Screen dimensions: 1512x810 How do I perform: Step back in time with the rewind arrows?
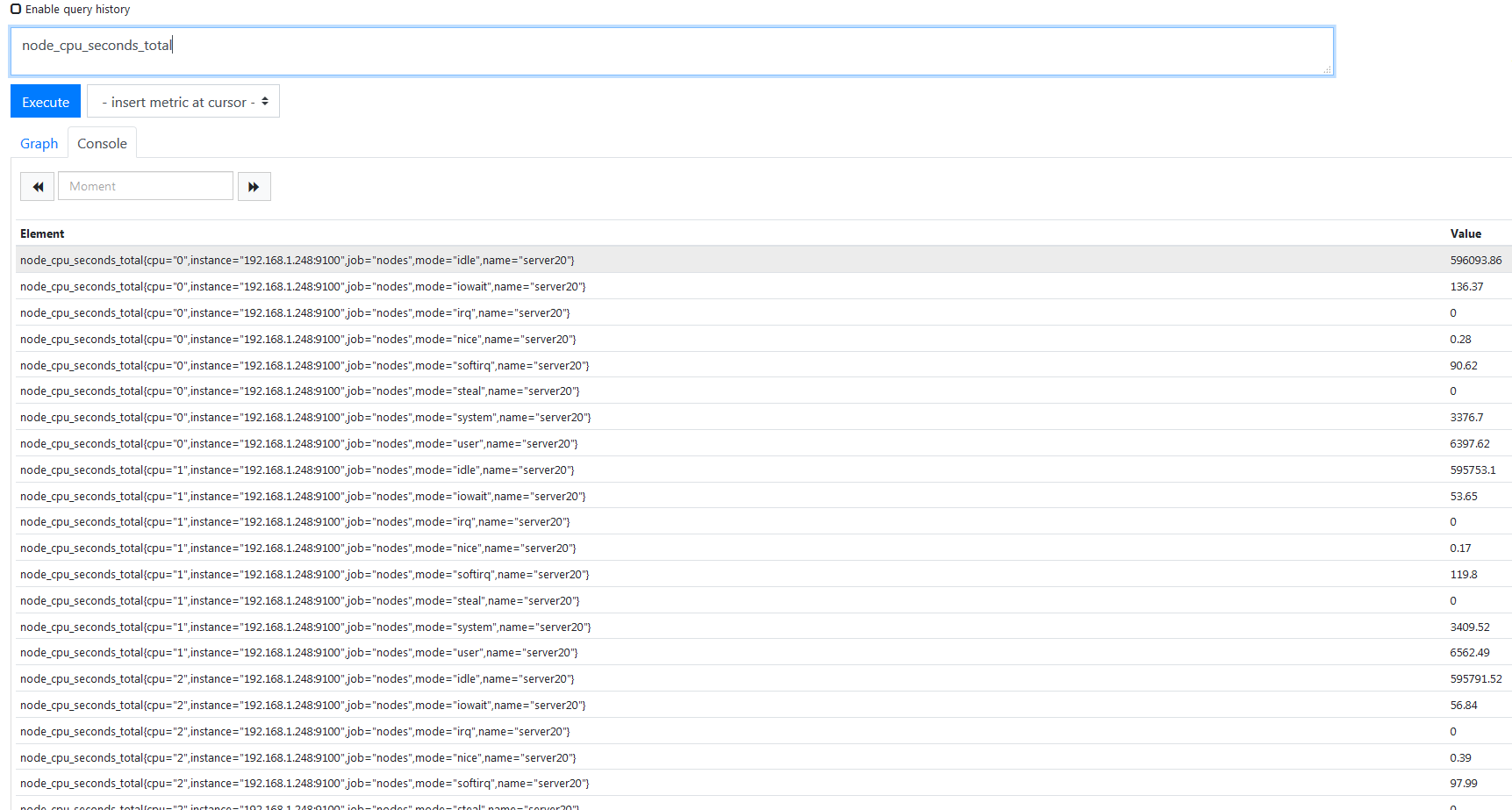pyautogui.click(x=38, y=187)
